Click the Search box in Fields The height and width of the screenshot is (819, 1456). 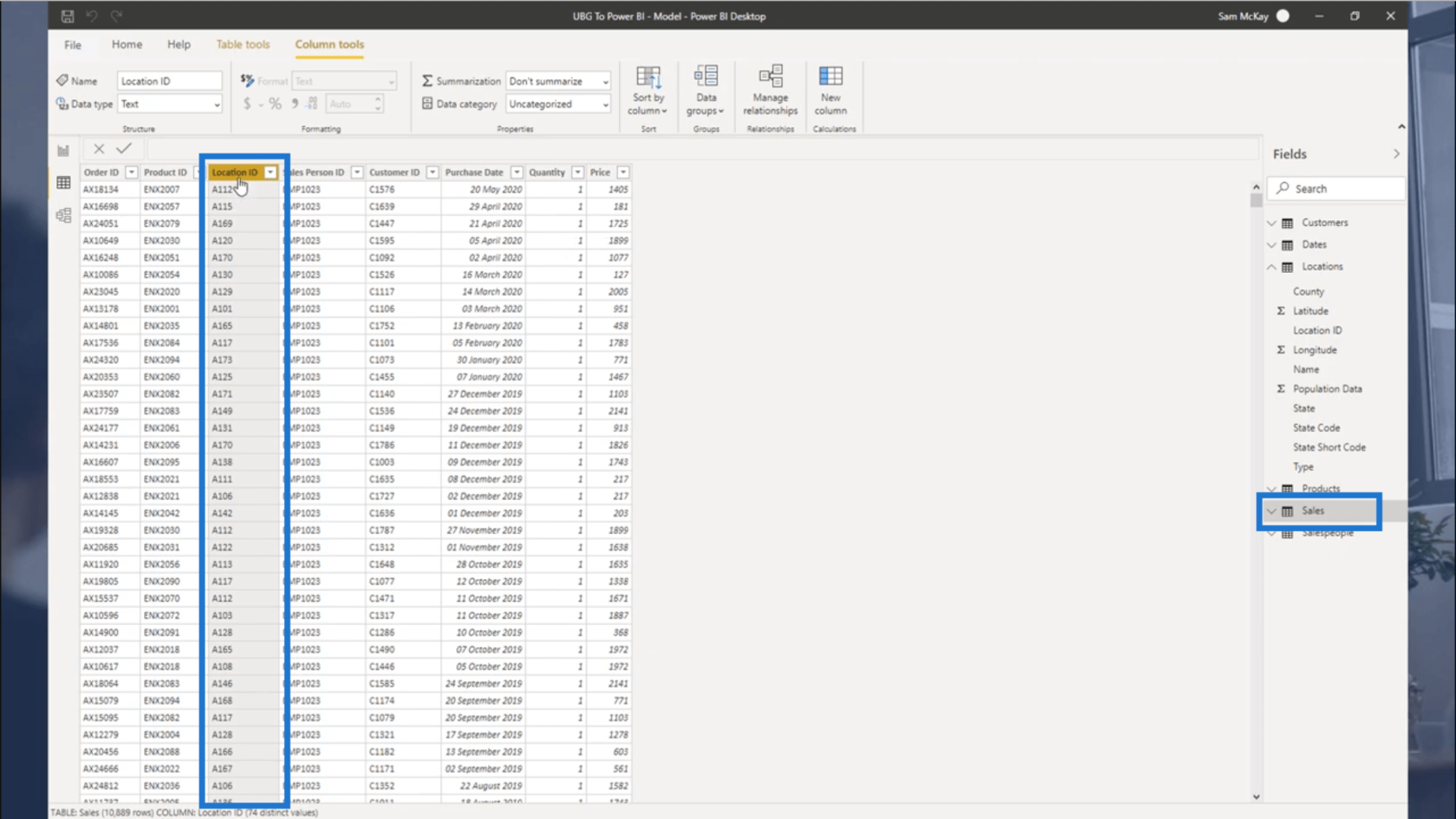pos(1336,188)
